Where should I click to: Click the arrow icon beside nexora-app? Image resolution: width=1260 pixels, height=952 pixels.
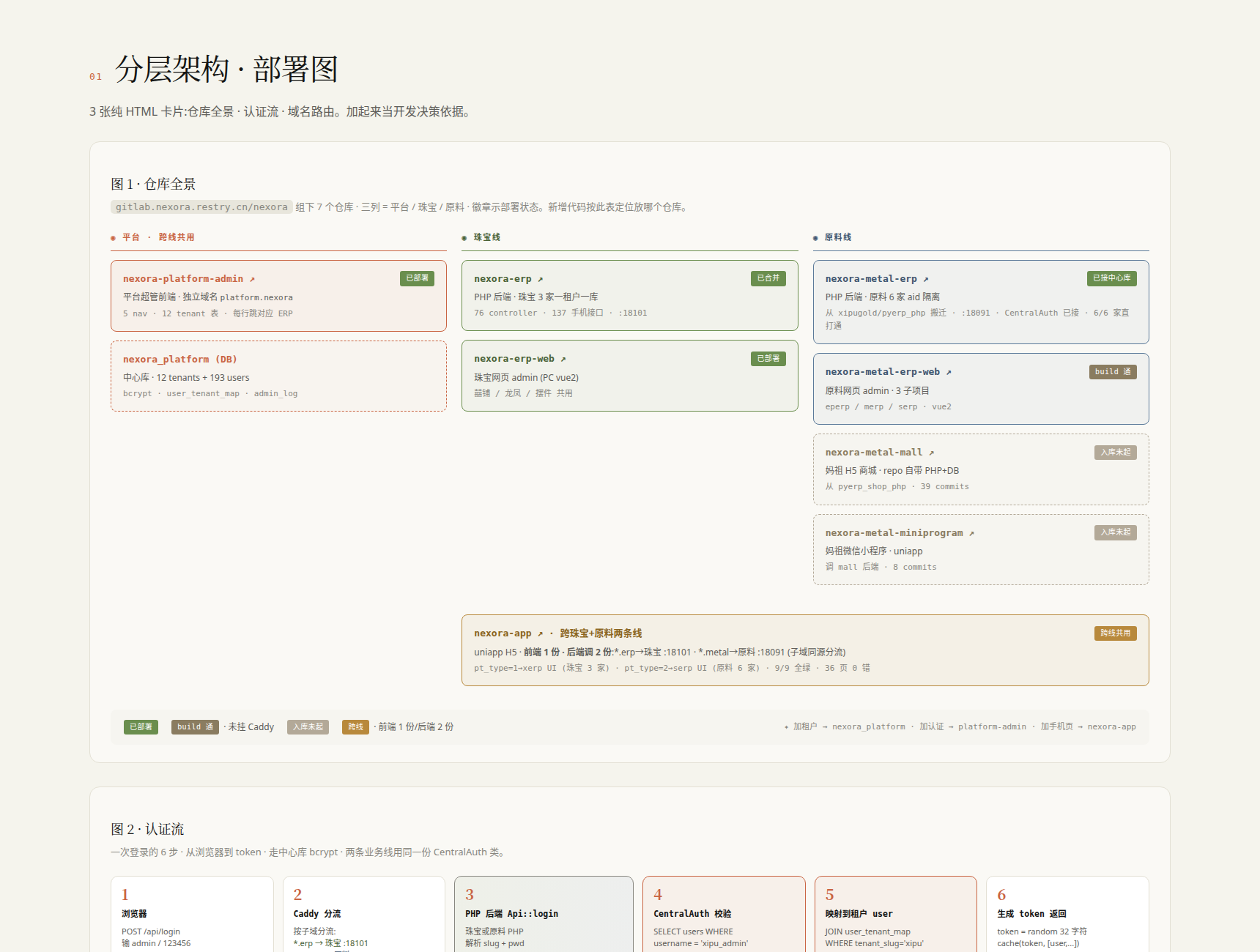[541, 633]
